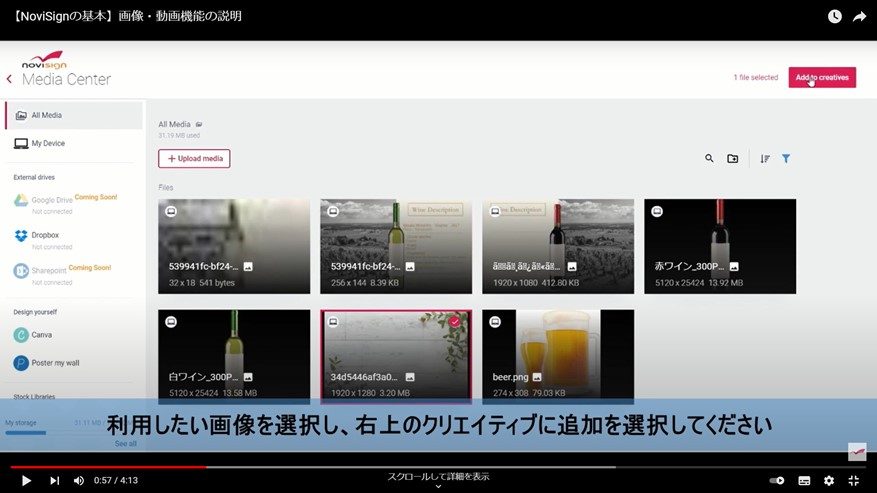Select My Device in the sidebar
The height and width of the screenshot is (493, 877).
point(73,143)
